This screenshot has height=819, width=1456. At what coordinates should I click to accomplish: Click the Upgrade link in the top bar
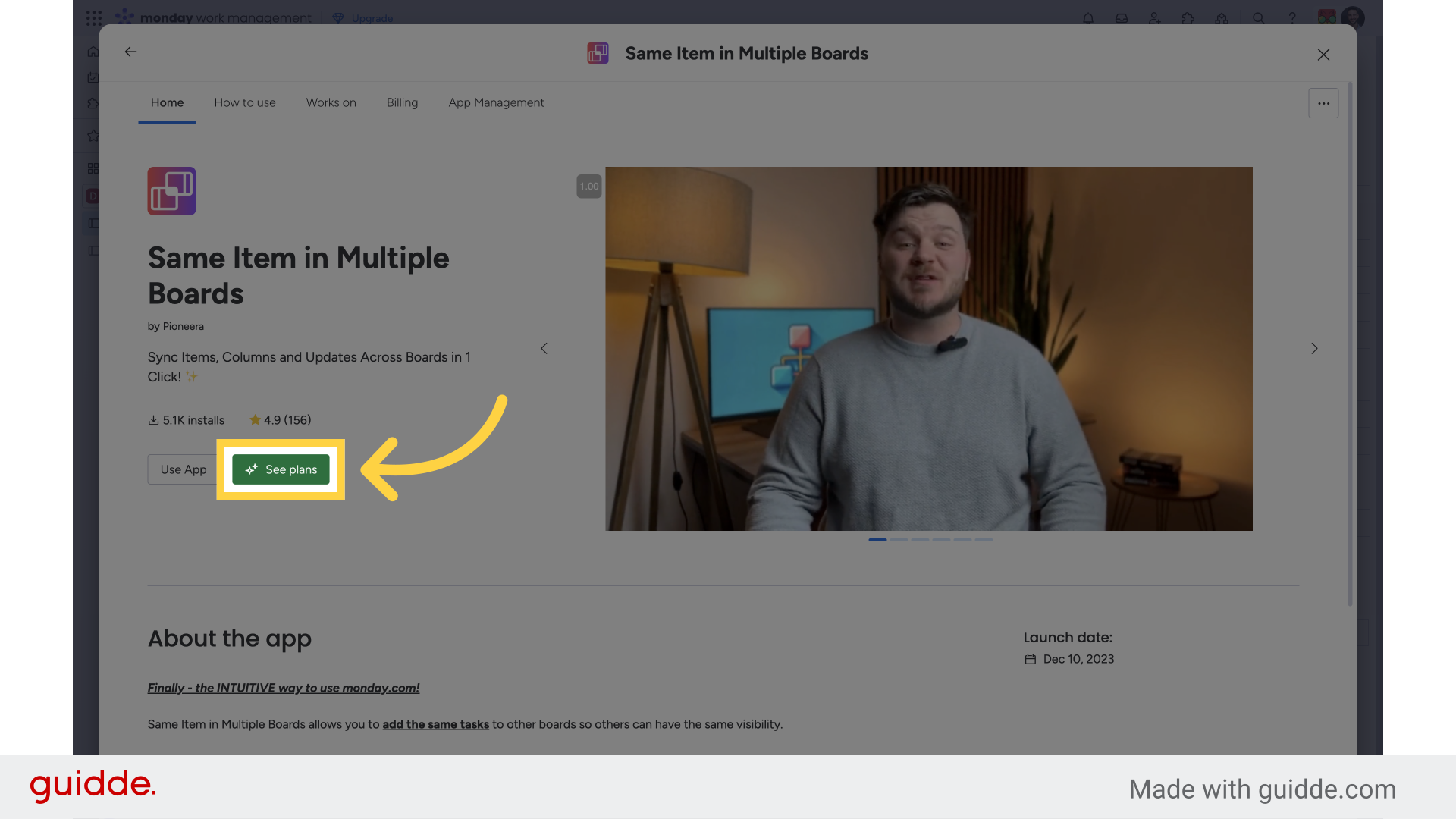click(362, 18)
